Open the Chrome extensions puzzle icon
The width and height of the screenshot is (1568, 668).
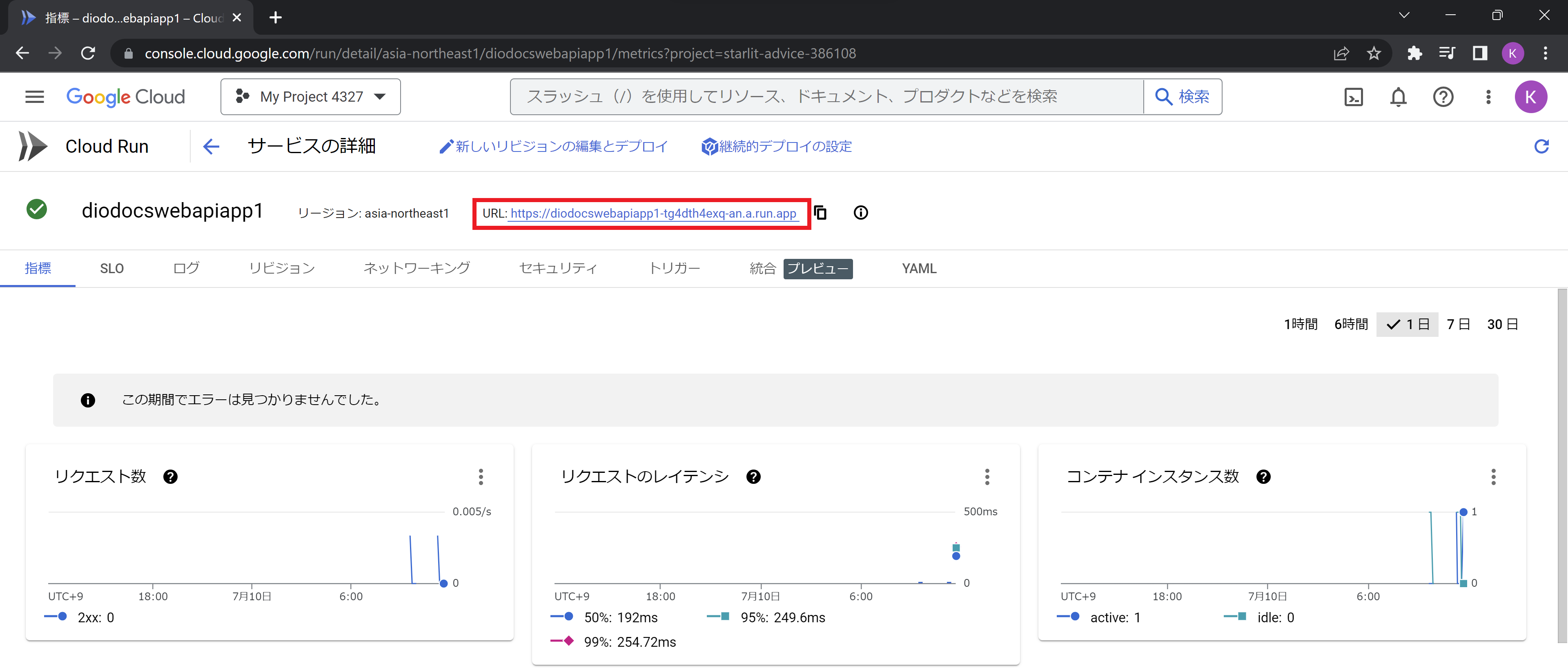[x=1414, y=53]
